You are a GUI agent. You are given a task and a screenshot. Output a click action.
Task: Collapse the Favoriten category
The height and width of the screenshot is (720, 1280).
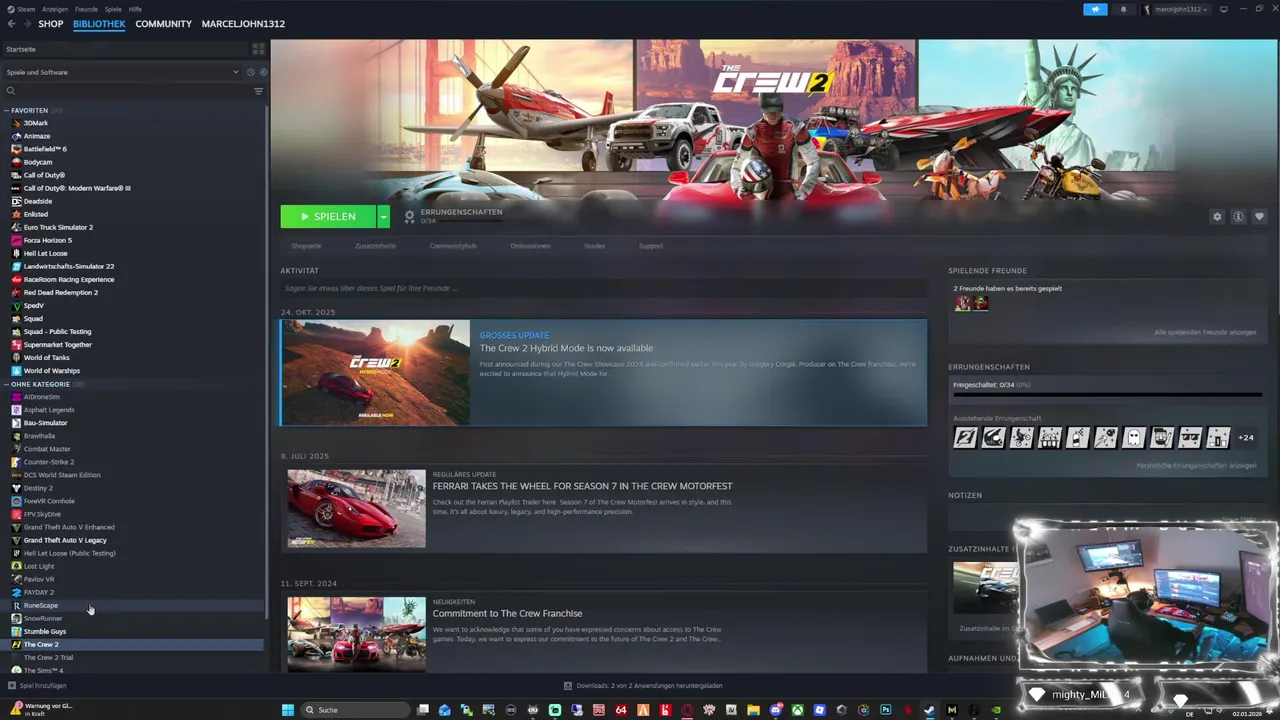(8, 110)
